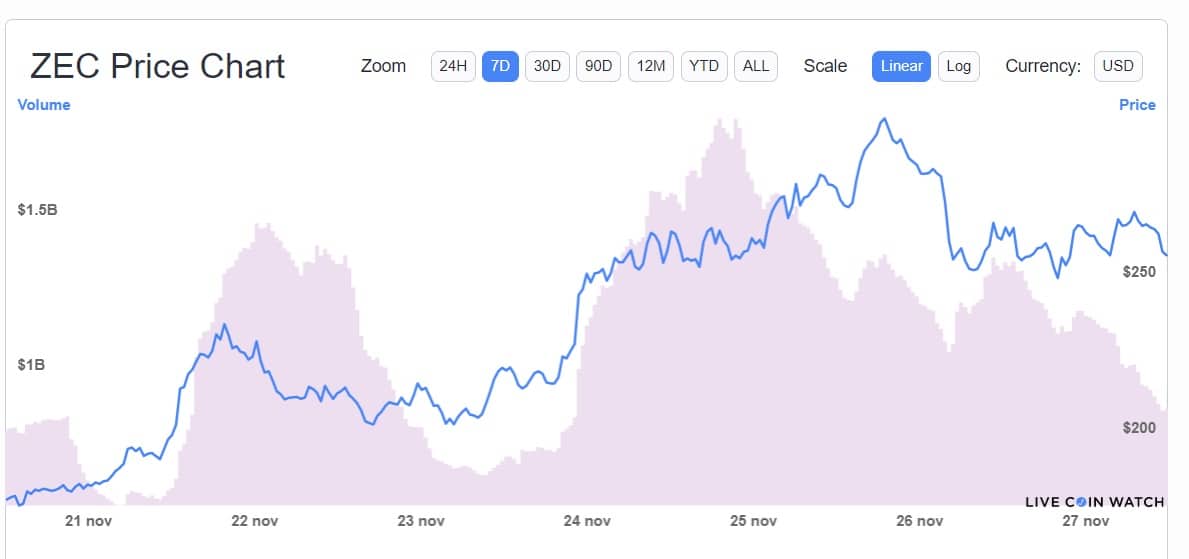Click the 26 nov date marker
Screen dimensions: 1189x559
point(919,521)
